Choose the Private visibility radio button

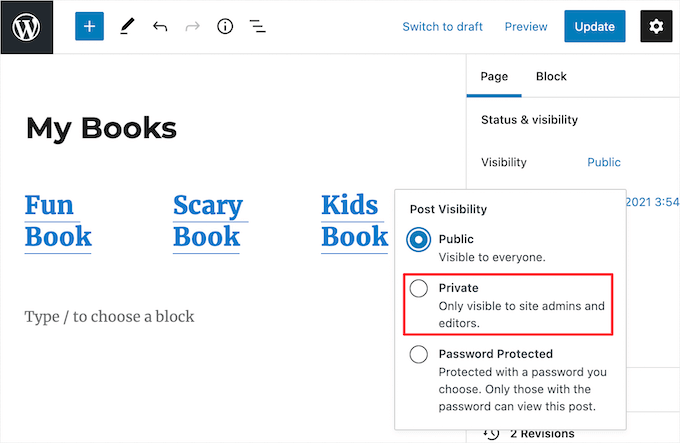click(420, 288)
